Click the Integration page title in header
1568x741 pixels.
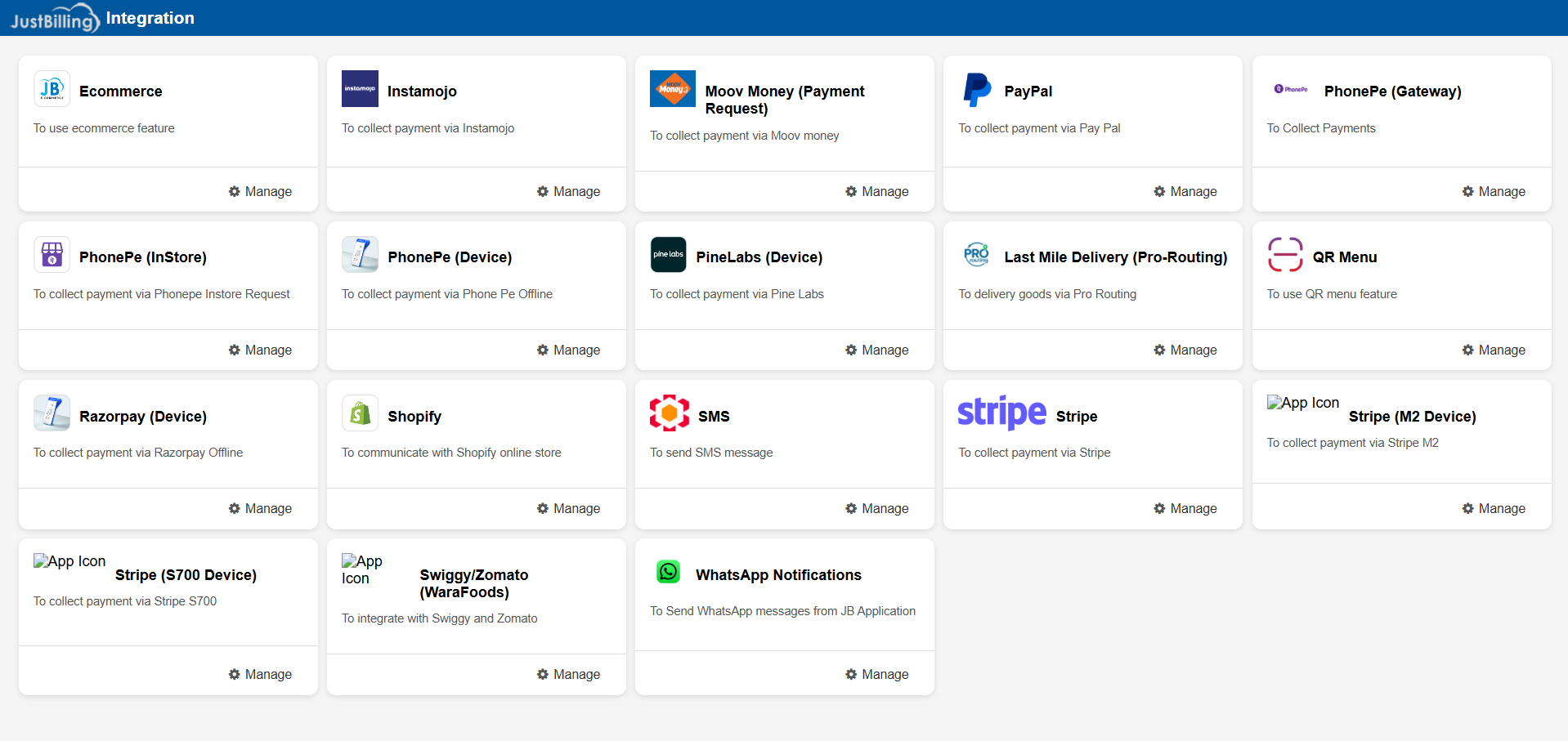[x=150, y=18]
